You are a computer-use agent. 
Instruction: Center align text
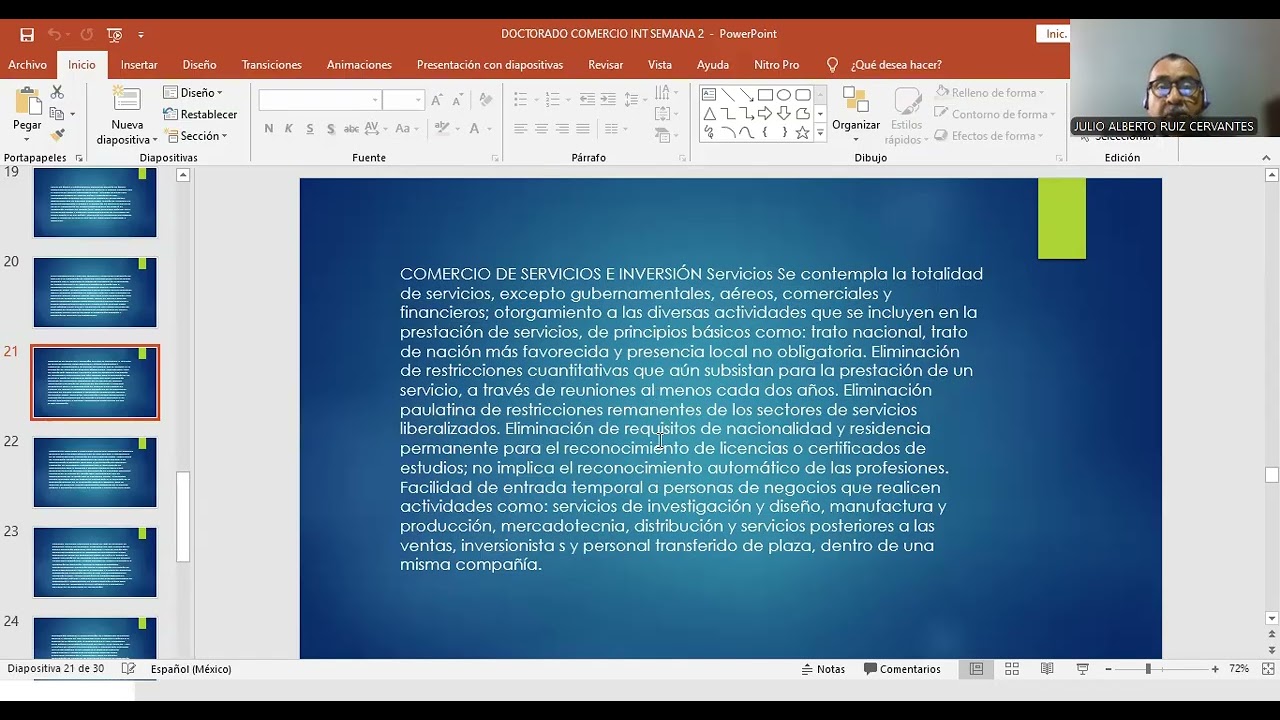click(x=541, y=129)
